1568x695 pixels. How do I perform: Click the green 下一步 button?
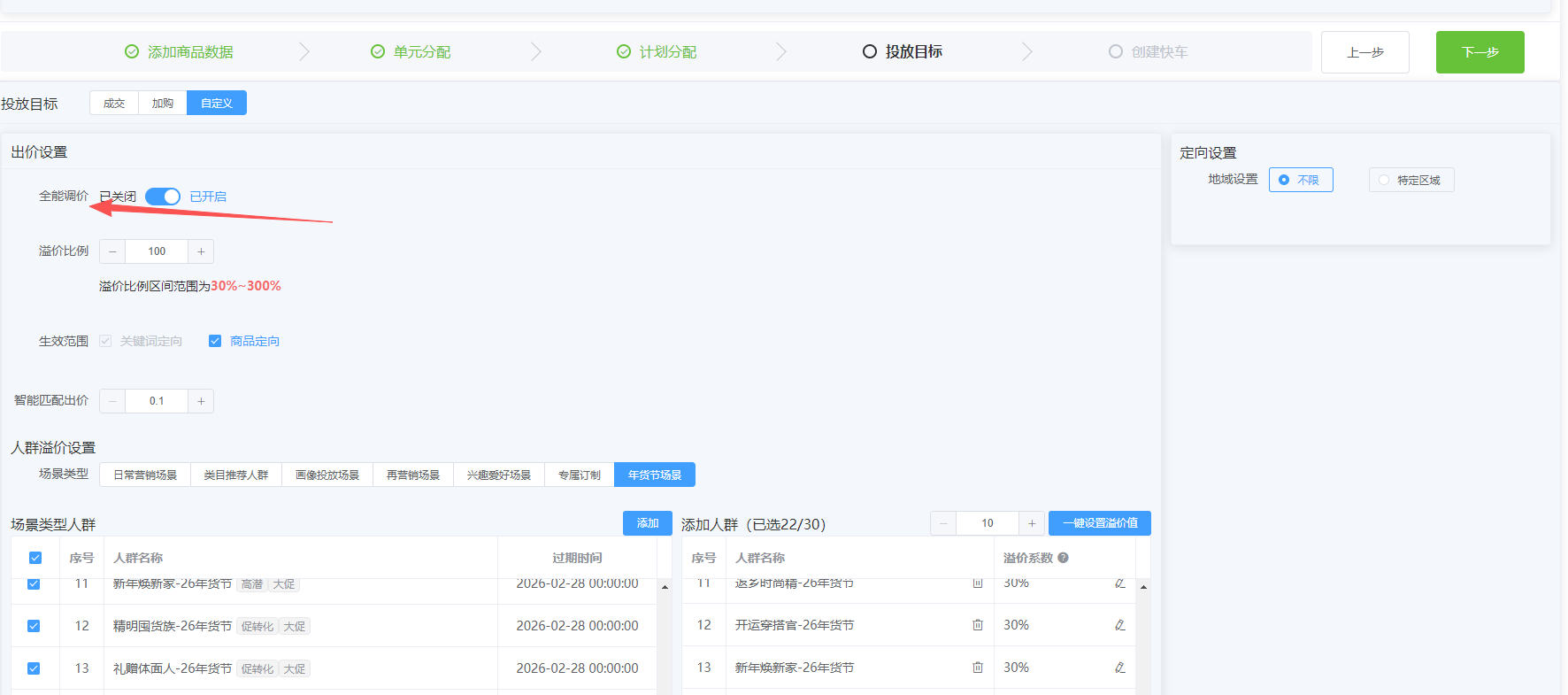click(1480, 52)
